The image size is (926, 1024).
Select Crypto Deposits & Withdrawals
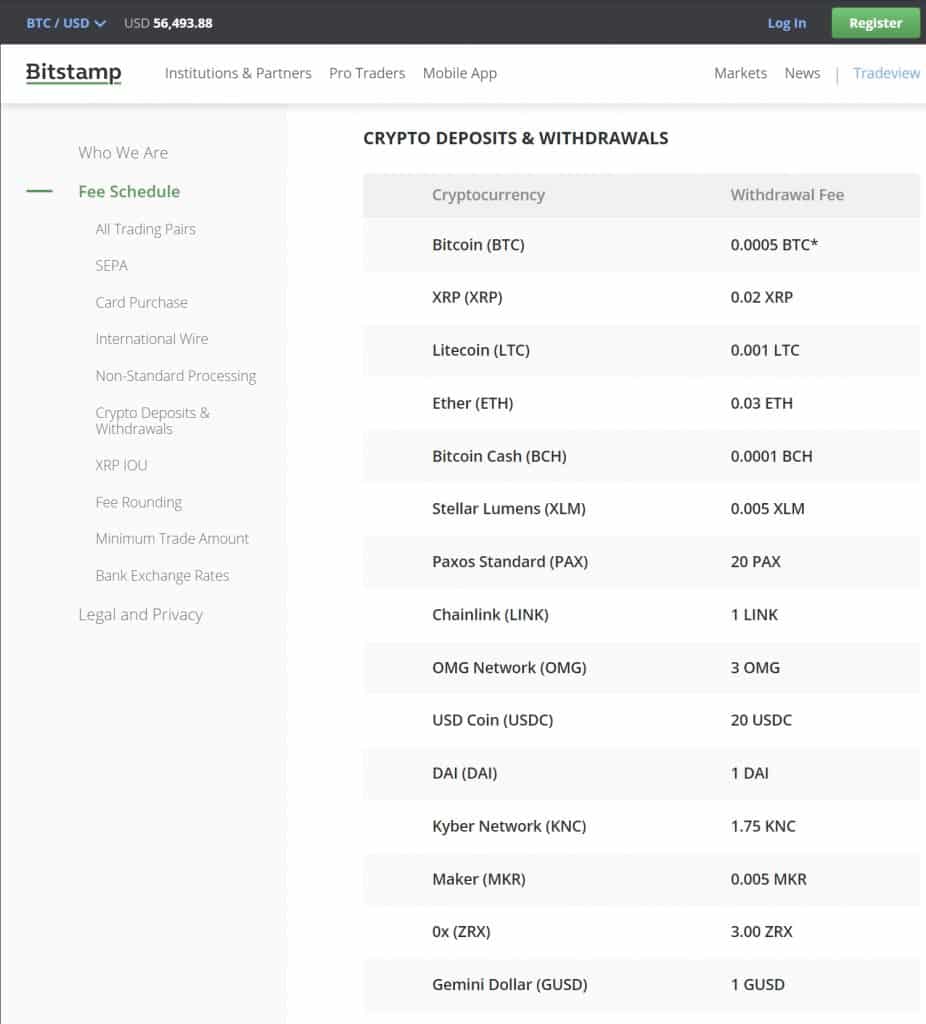click(x=155, y=420)
